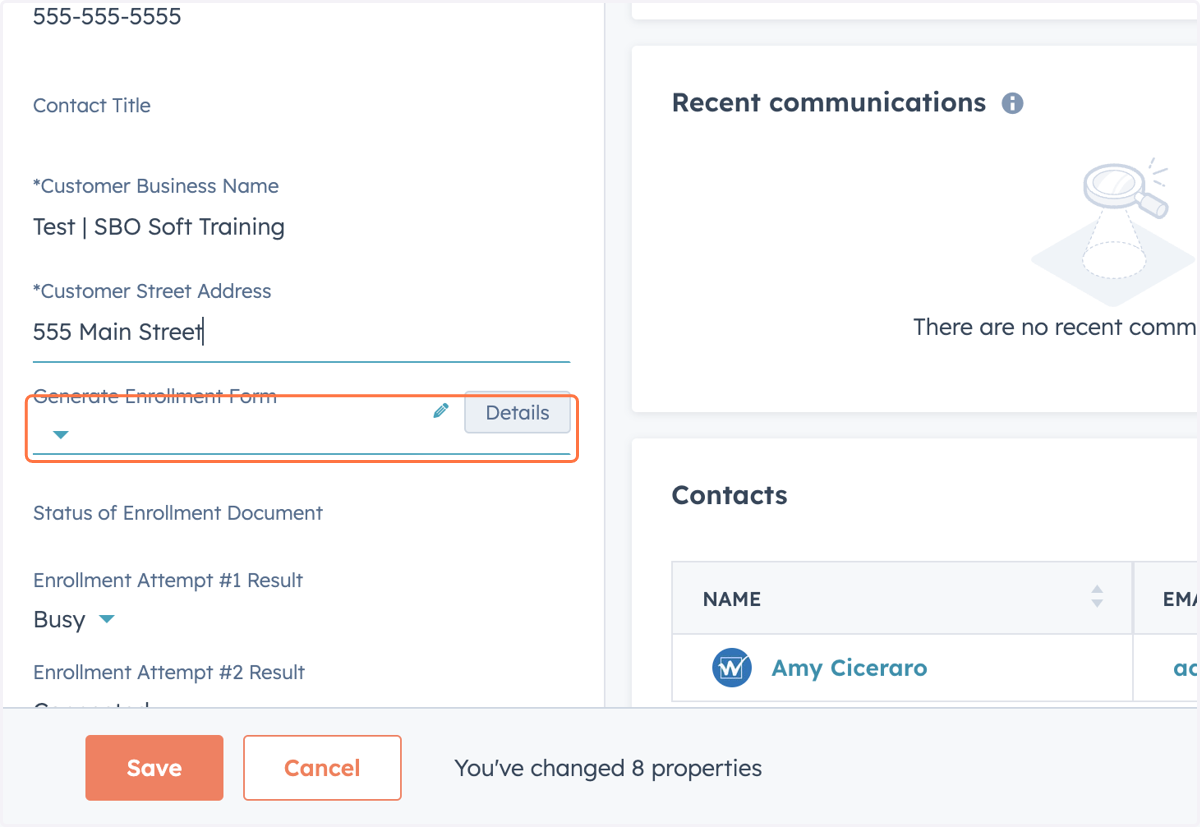Open the Amy Ciceraro contact link

[849, 668]
